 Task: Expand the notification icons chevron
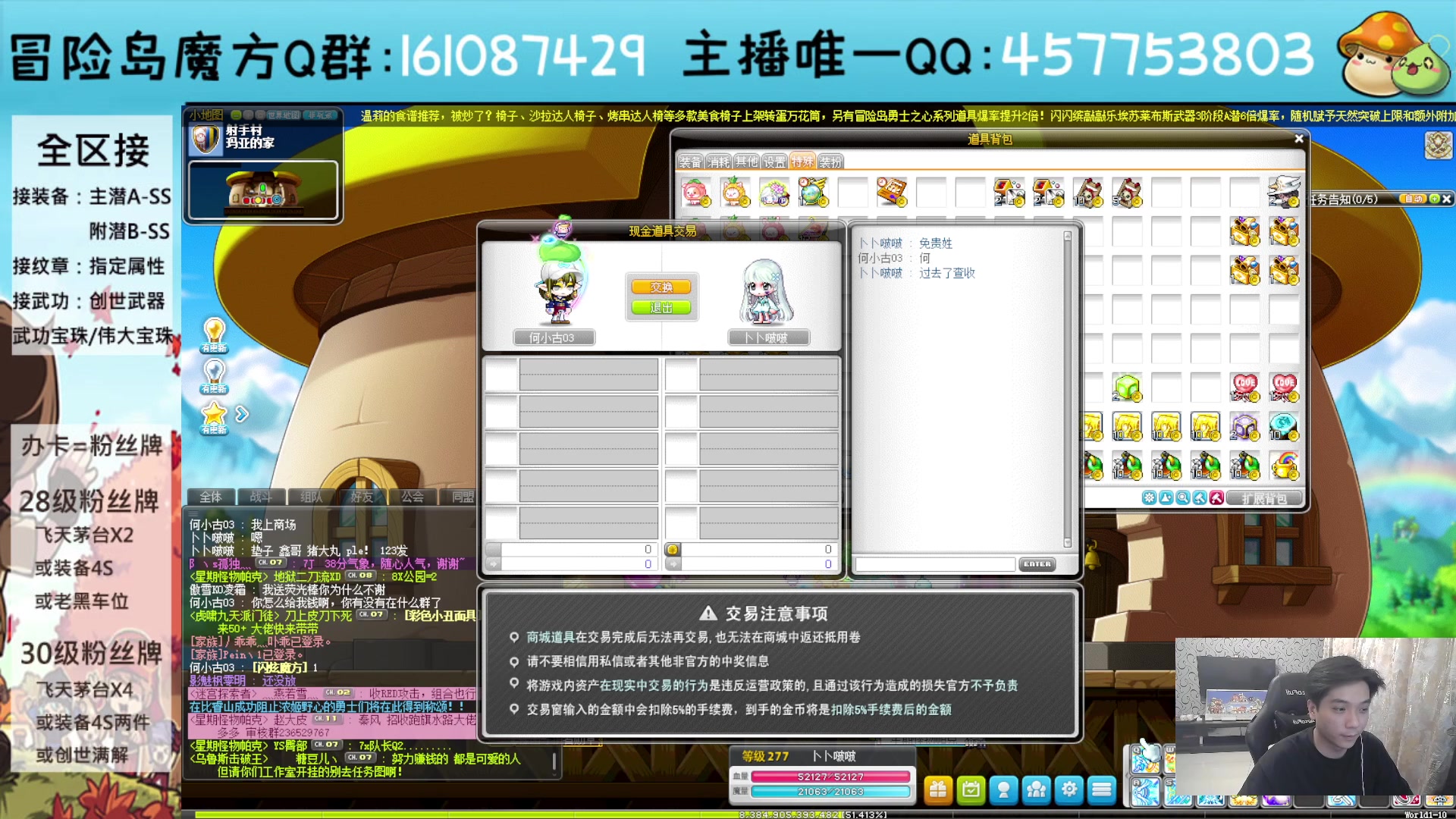pyautogui.click(x=242, y=414)
